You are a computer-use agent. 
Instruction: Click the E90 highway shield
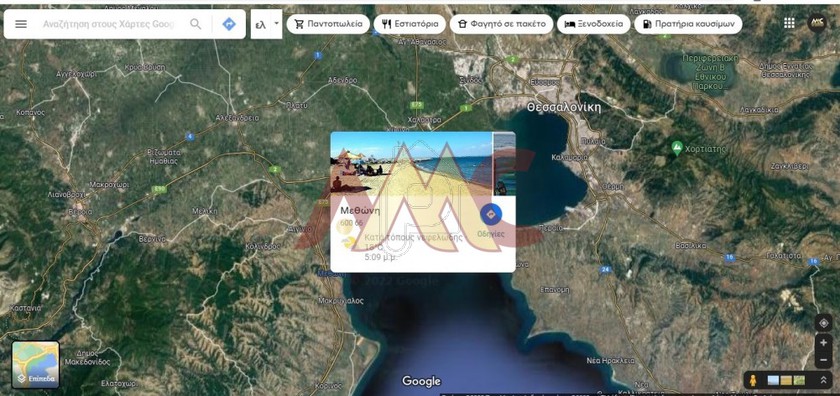[159, 189]
